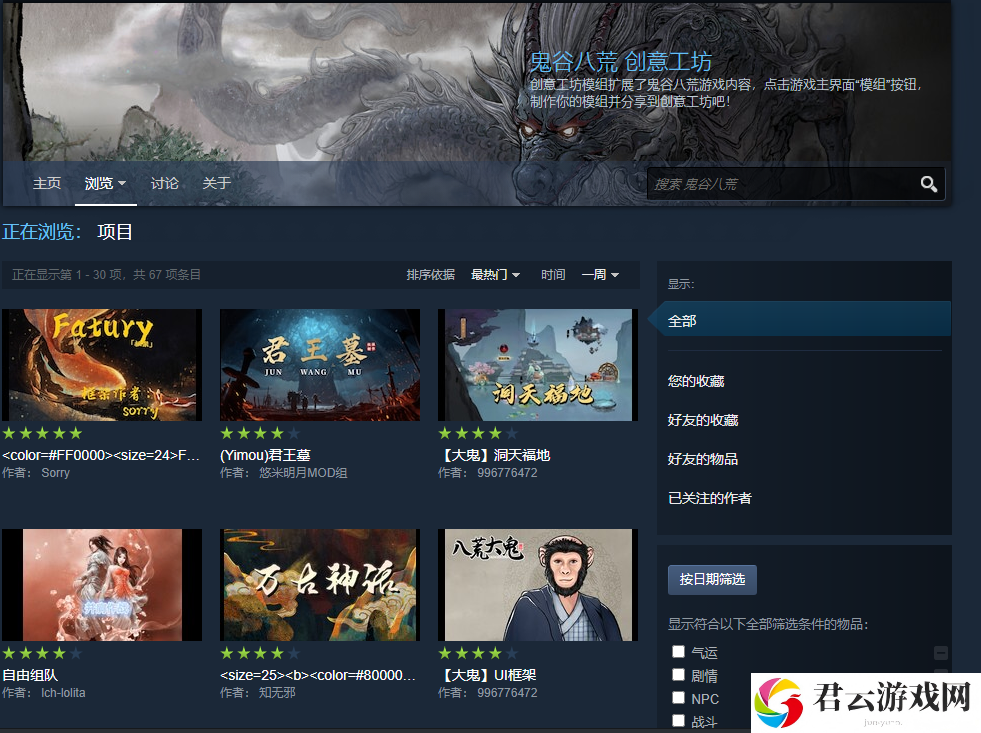Image resolution: width=981 pixels, height=733 pixels.
Task: Click the 鬼谷八荒 创意工坊 title
Action: coord(621,62)
